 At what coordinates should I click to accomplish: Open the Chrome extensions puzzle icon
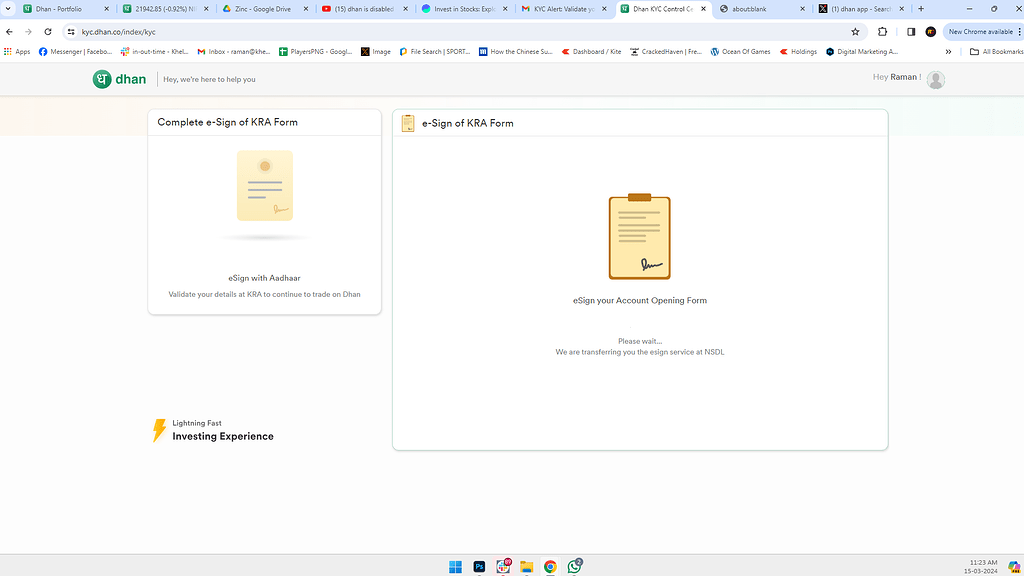tap(884, 31)
